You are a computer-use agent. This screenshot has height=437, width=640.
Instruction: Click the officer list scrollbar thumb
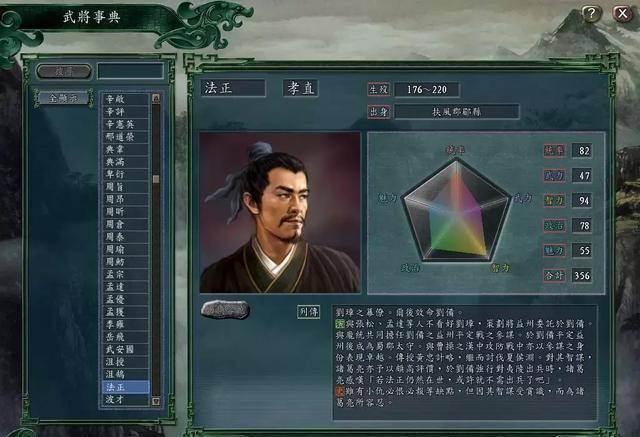156,179
